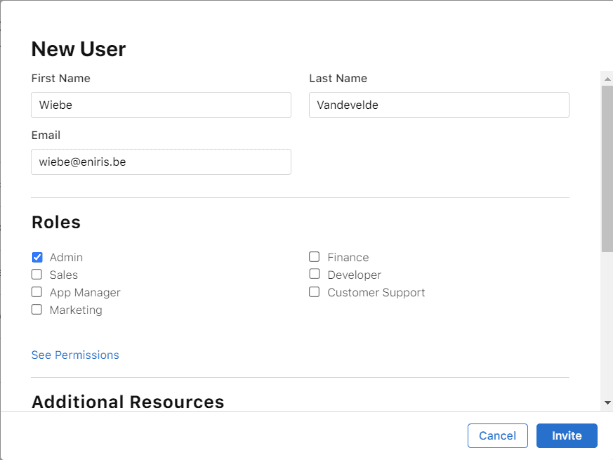Click the Last Name label
This screenshot has width=613, height=460.
tap(338, 78)
